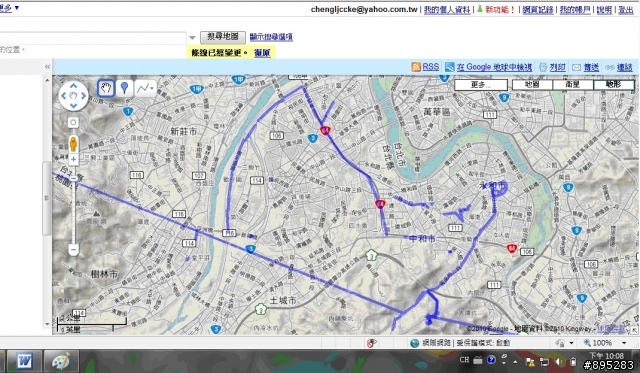Click the taskbar clock showing 下午 10:08

coord(607,356)
